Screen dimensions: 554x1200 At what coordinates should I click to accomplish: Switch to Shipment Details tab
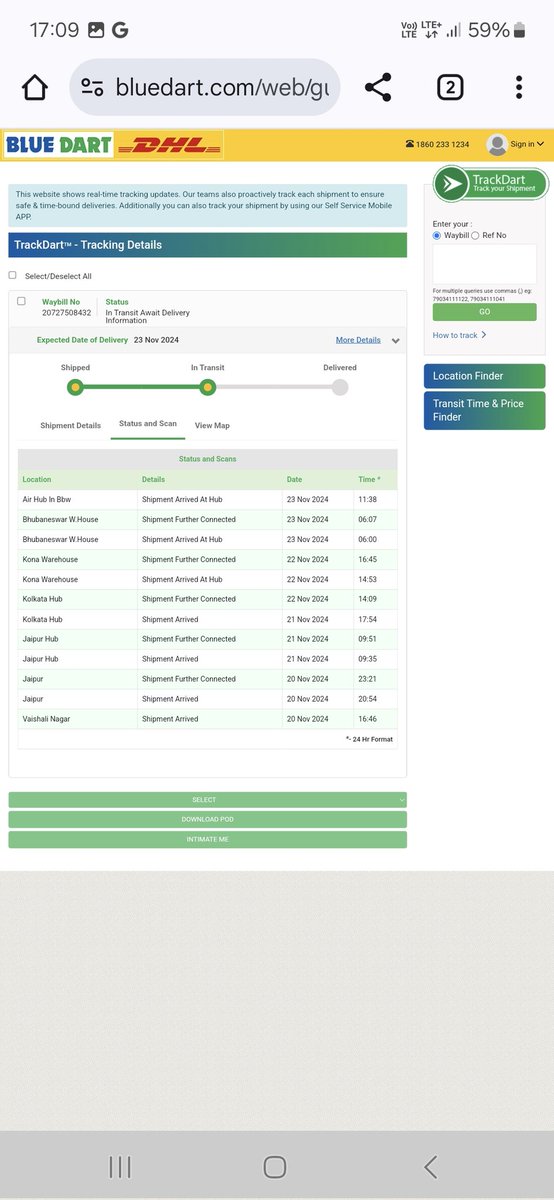[x=70, y=425]
